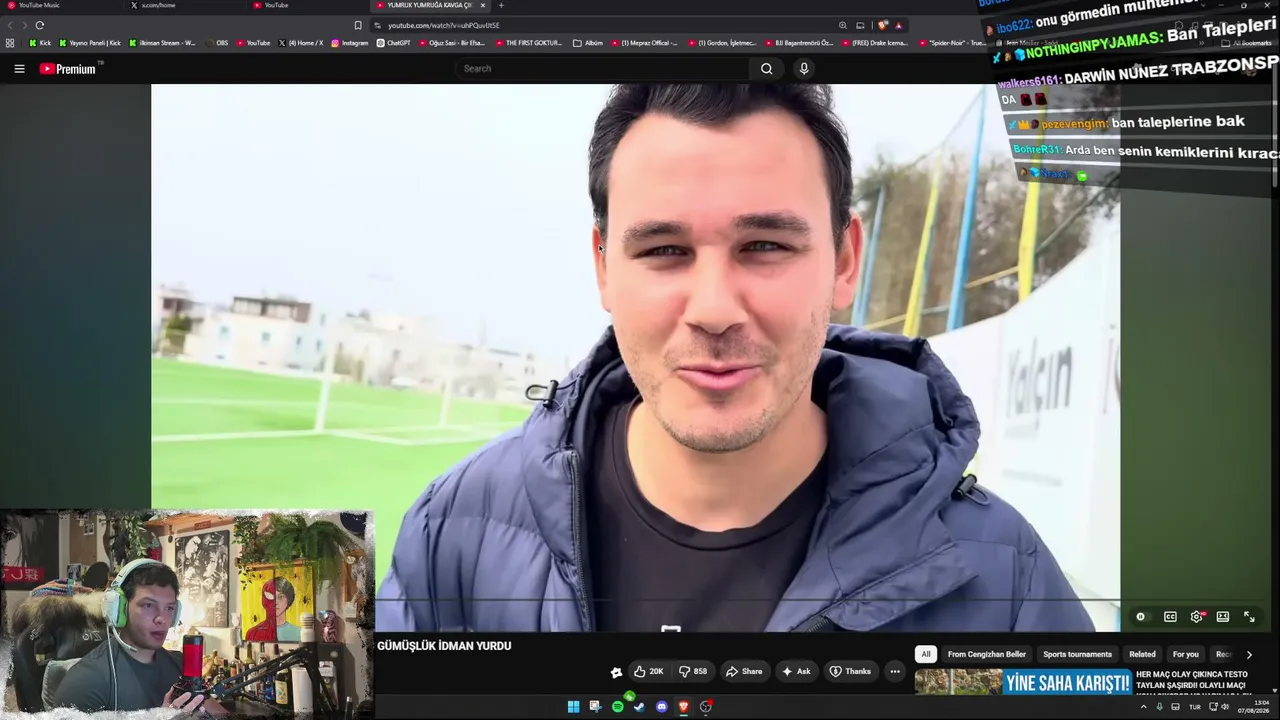Switch to the YouTube Music tab

60,6
